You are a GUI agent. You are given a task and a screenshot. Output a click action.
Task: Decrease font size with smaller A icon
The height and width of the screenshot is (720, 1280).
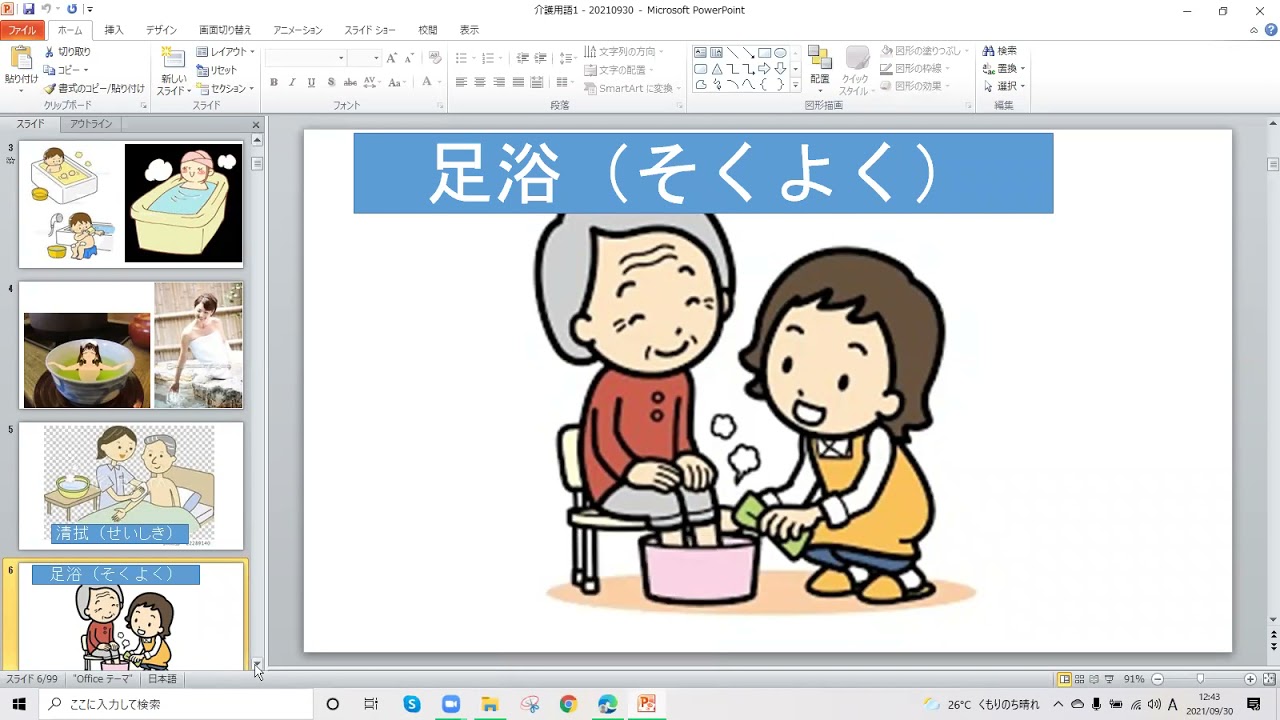tap(409, 58)
